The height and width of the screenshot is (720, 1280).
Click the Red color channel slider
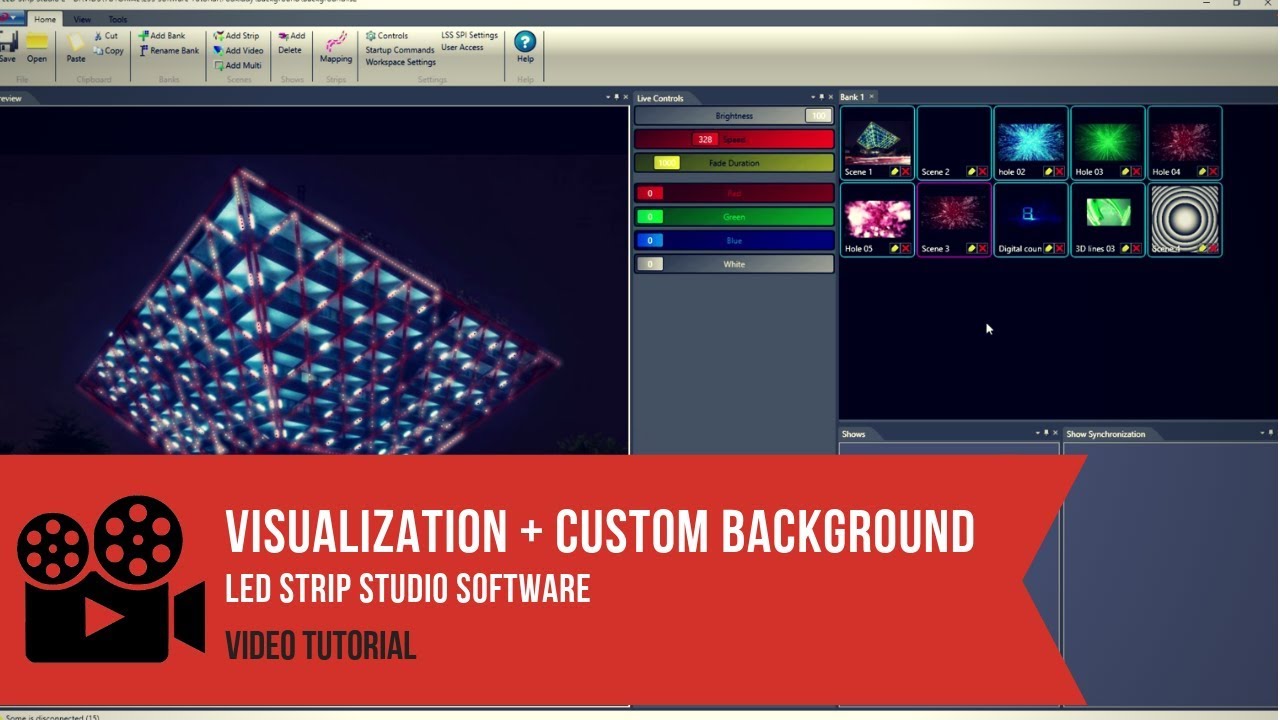[x=734, y=193]
